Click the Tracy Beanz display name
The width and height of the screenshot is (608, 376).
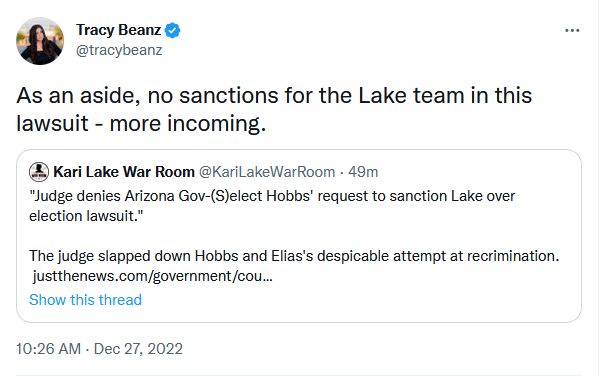tap(118, 30)
